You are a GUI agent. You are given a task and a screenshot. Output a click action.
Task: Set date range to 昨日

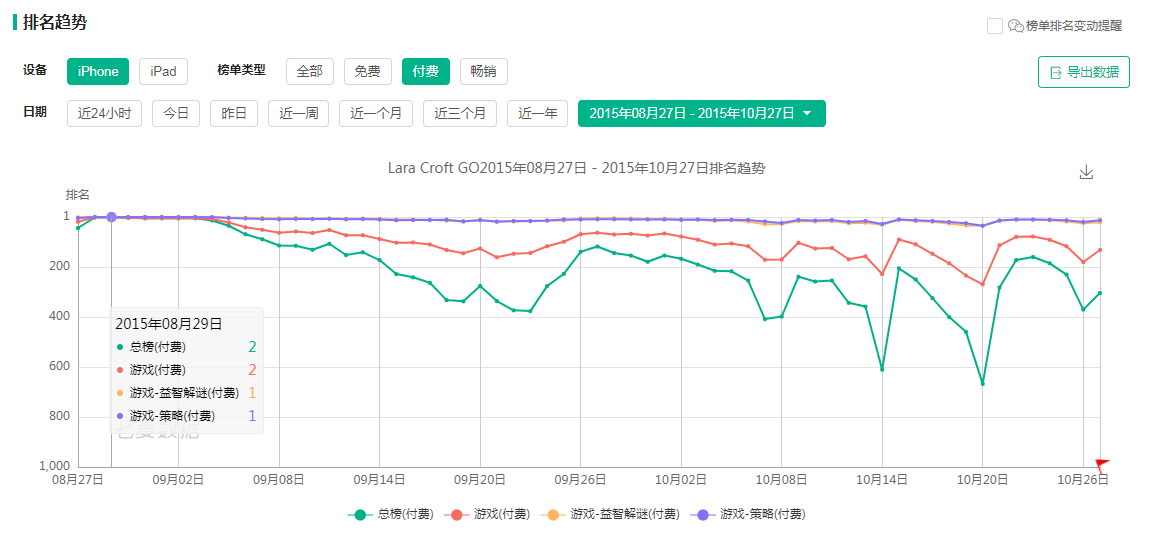(x=234, y=114)
